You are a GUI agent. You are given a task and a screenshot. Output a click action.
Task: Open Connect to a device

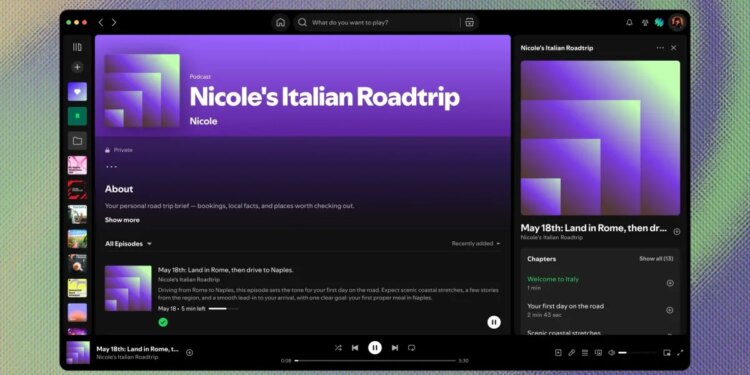[x=598, y=353]
